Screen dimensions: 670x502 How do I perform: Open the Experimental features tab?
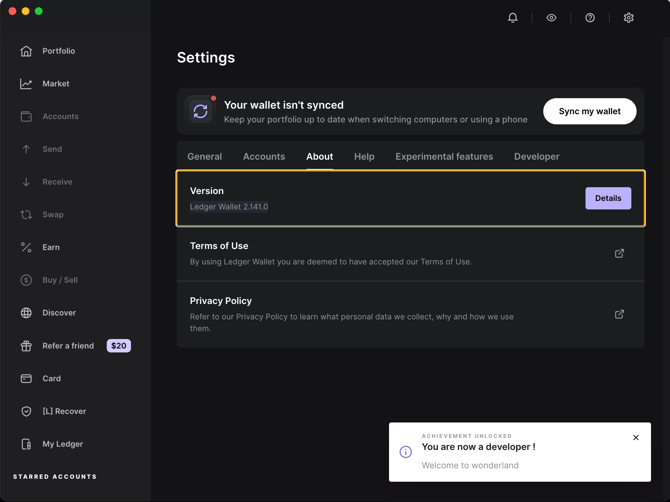click(444, 157)
